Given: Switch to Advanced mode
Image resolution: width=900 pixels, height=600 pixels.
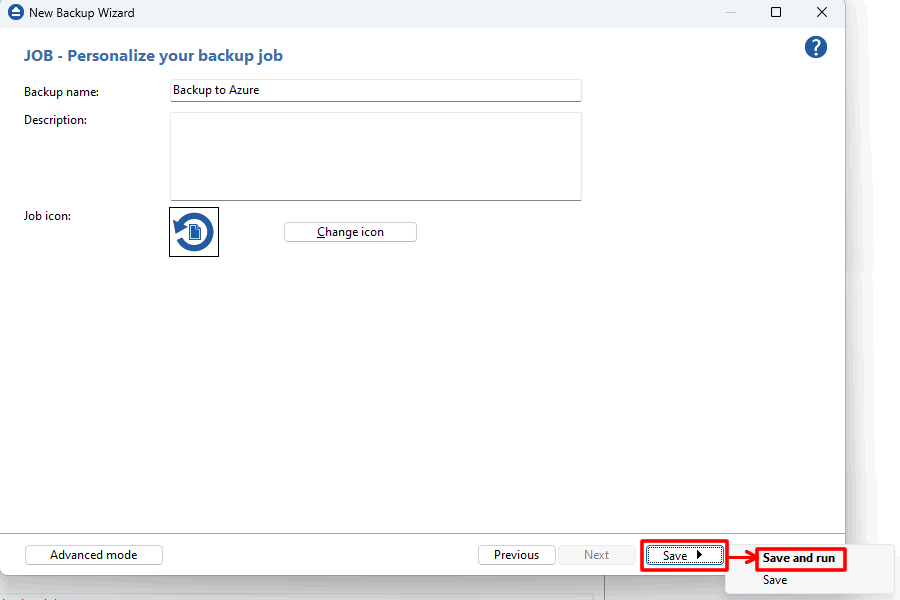Looking at the screenshot, I should click(93, 554).
